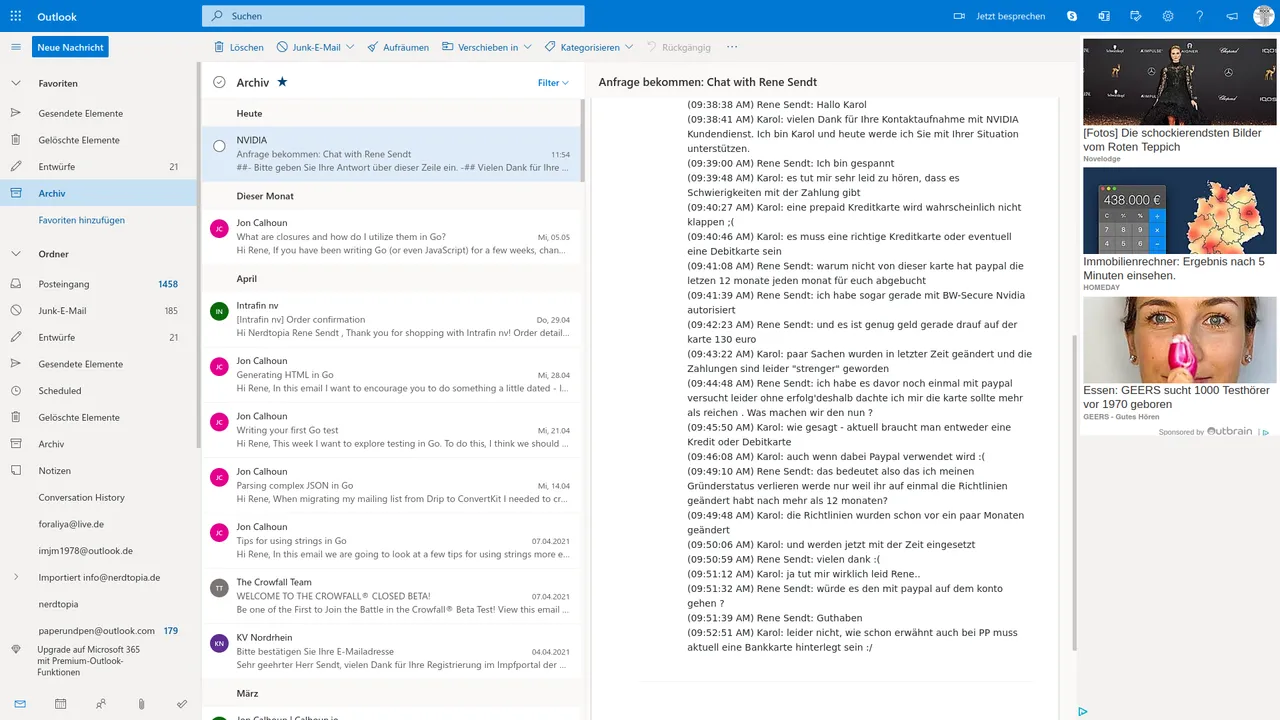Viewport: 1280px width, 720px height.
Task: Open email 'Generating HTML in Go'
Action: [391, 374]
